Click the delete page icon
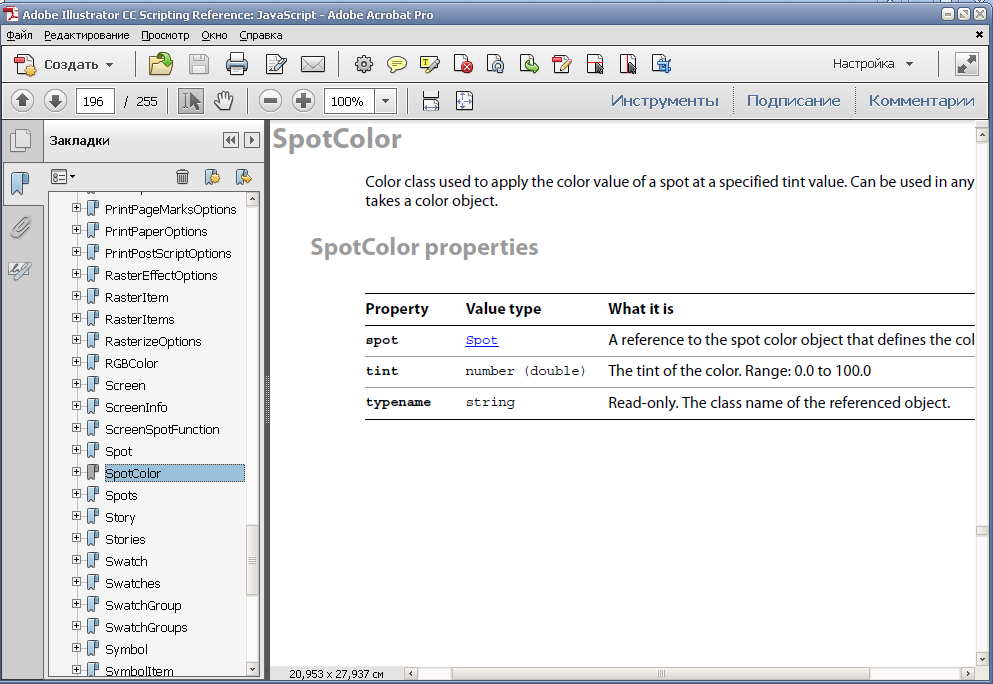This screenshot has width=993, height=684. (x=464, y=64)
